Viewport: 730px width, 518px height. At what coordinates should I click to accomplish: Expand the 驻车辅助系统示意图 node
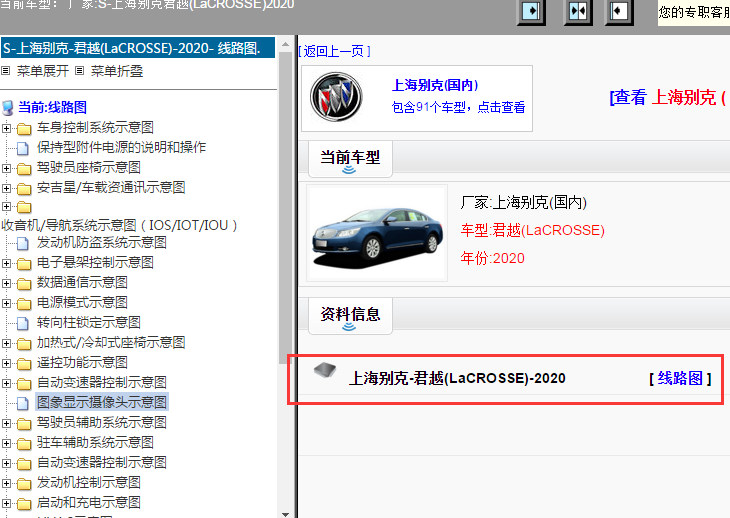(6, 444)
